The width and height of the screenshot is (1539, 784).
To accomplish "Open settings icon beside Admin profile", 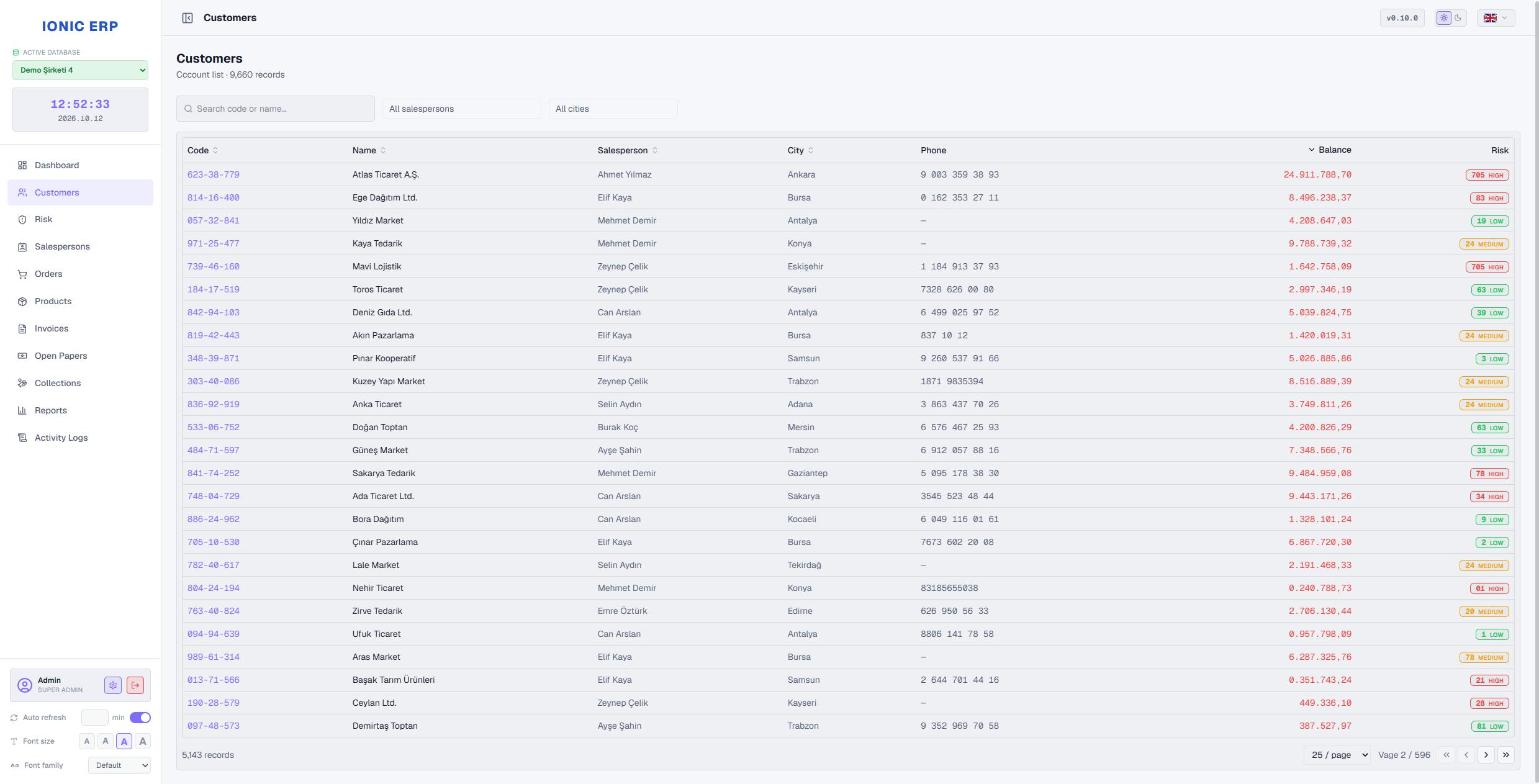I will pyautogui.click(x=113, y=685).
